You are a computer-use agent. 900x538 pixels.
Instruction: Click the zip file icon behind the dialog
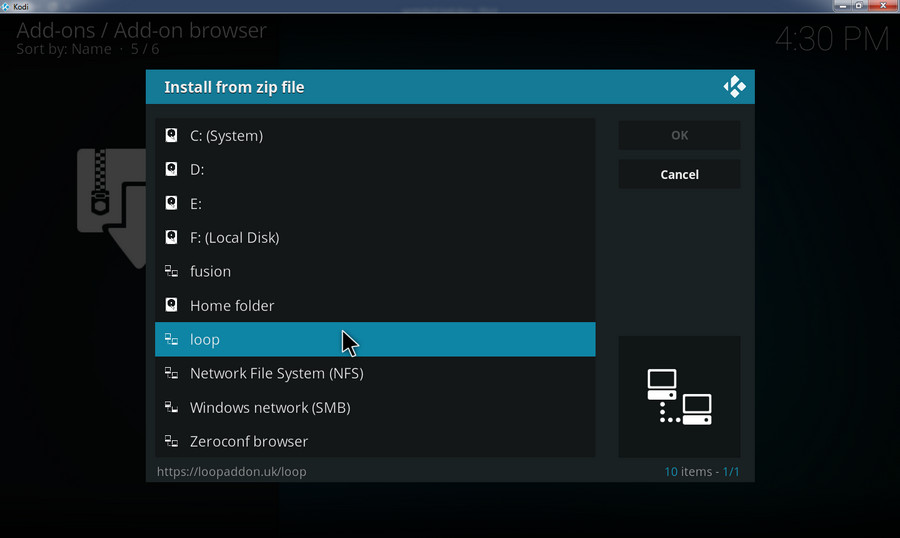point(111,208)
